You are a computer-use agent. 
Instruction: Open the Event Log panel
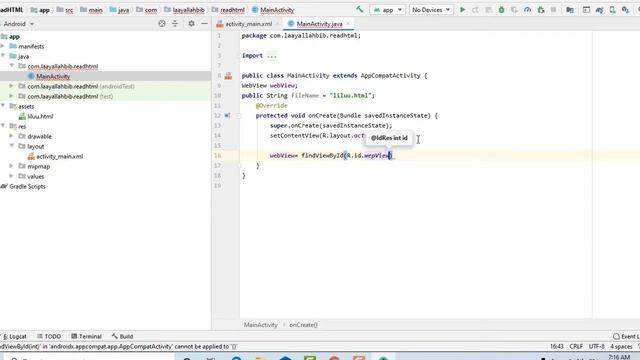tap(626, 336)
